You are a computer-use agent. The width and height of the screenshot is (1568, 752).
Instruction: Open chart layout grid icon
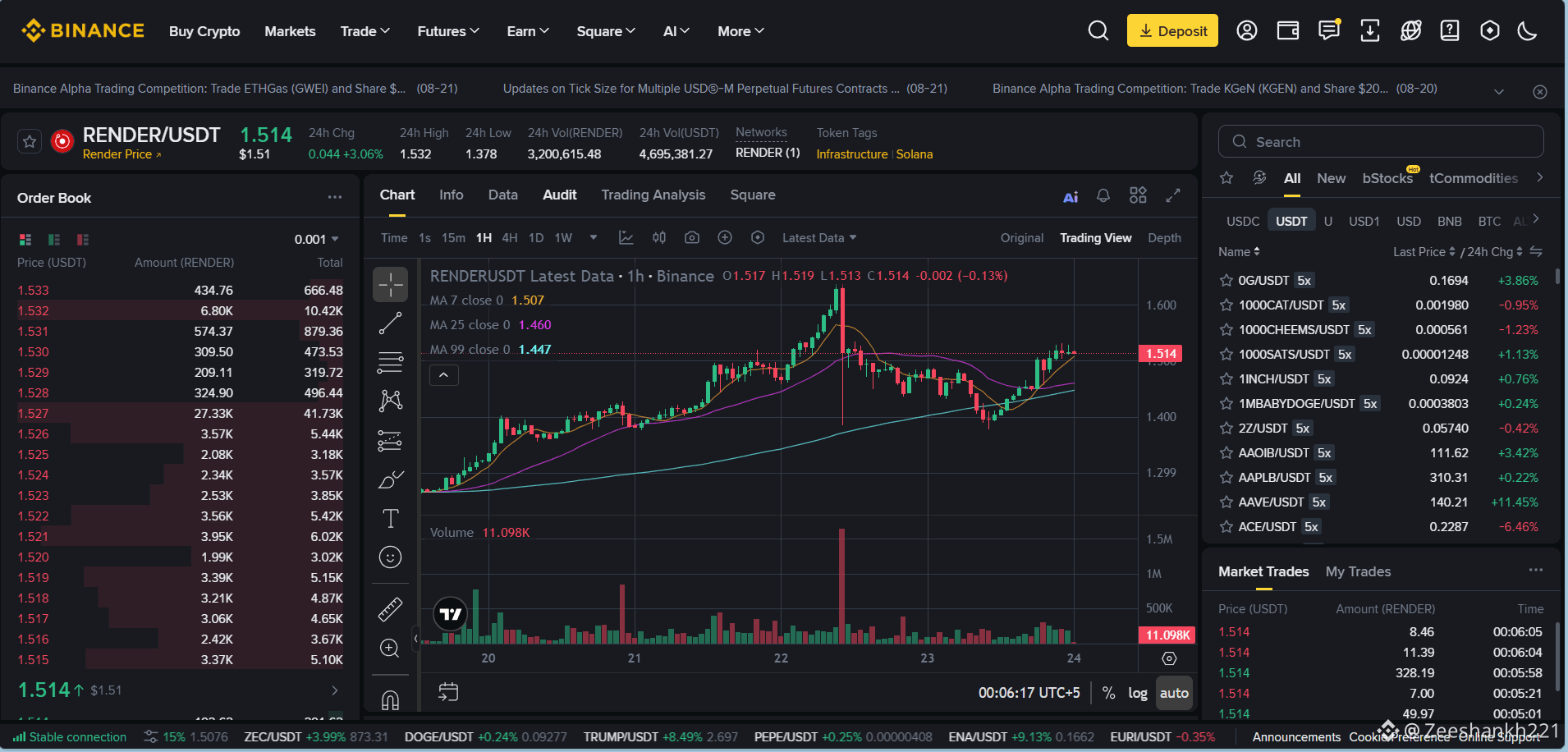1138,195
